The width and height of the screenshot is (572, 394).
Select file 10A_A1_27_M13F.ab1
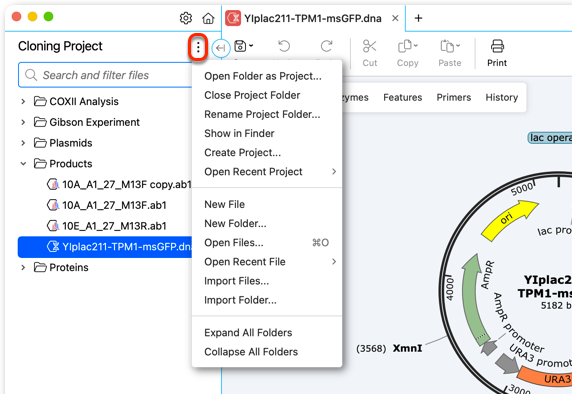[x=107, y=205]
